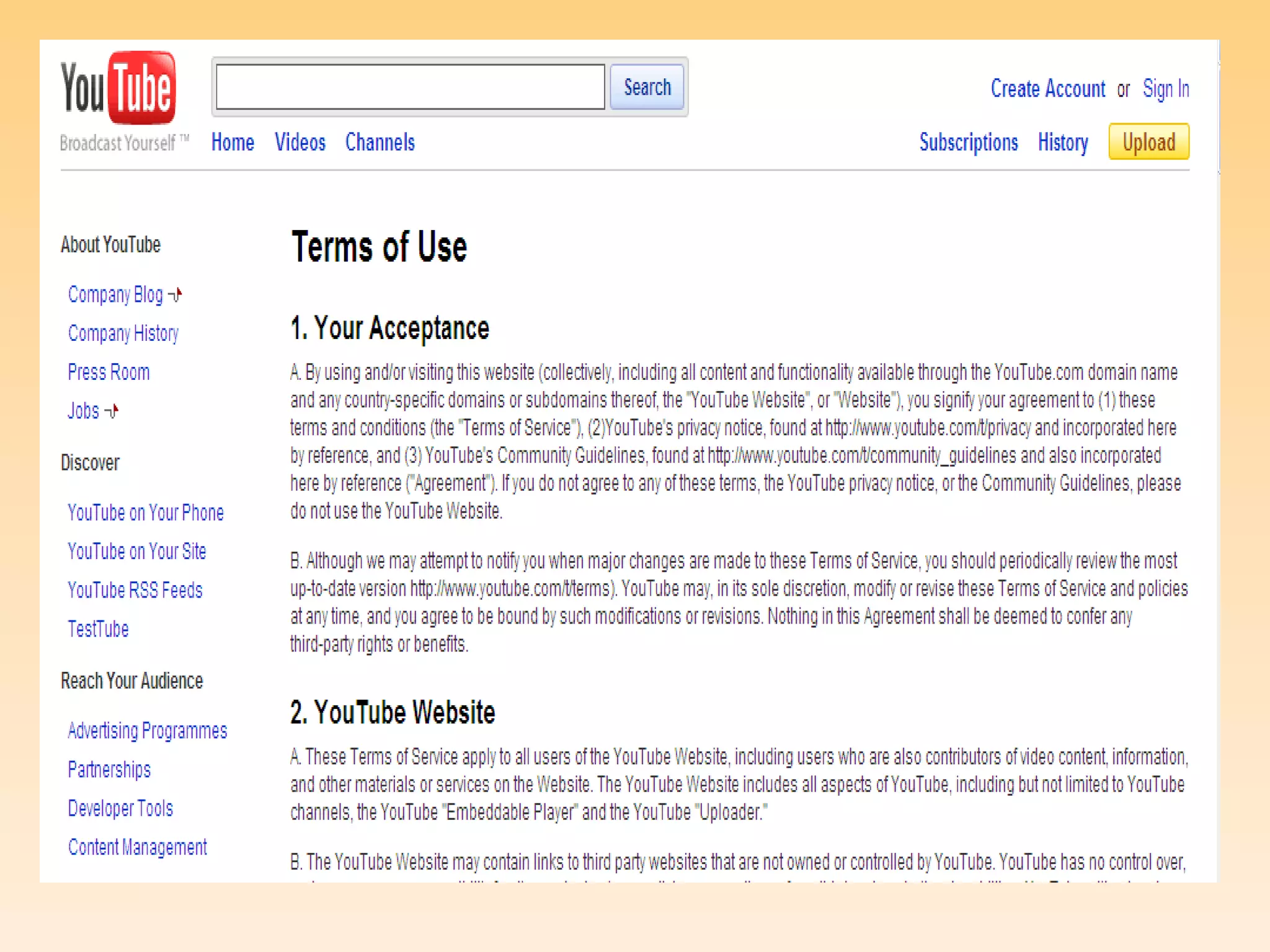Open Company History page
The image size is (1270, 952).
click(x=123, y=333)
